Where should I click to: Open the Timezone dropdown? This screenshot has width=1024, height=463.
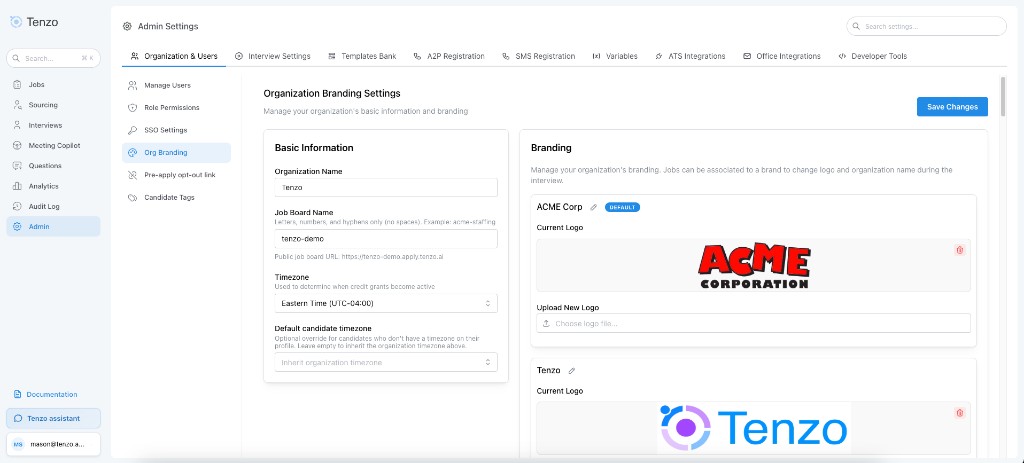[x=386, y=304]
